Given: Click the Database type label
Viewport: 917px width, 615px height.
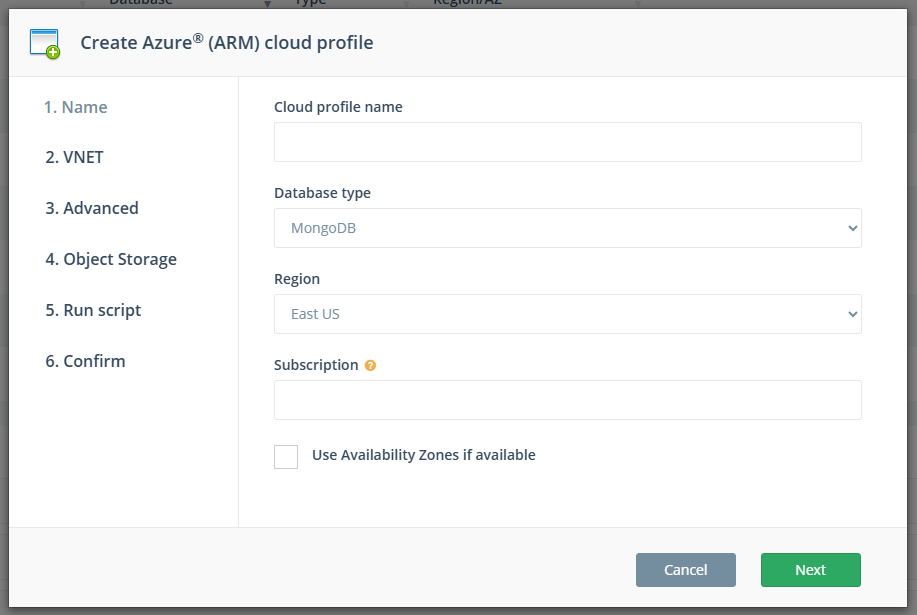Looking at the screenshot, I should coord(322,193).
